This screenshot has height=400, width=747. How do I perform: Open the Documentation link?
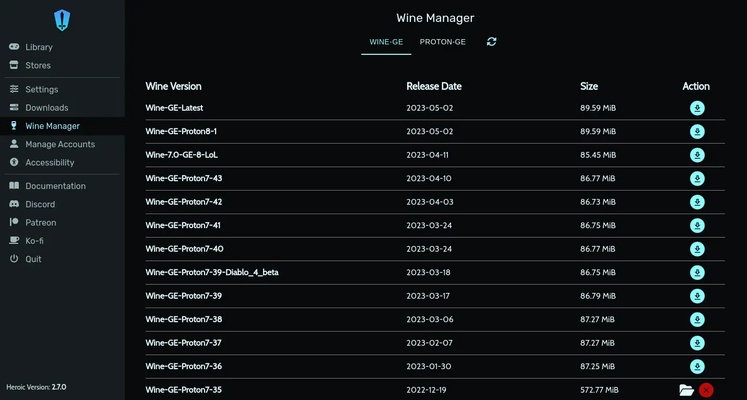click(x=55, y=186)
